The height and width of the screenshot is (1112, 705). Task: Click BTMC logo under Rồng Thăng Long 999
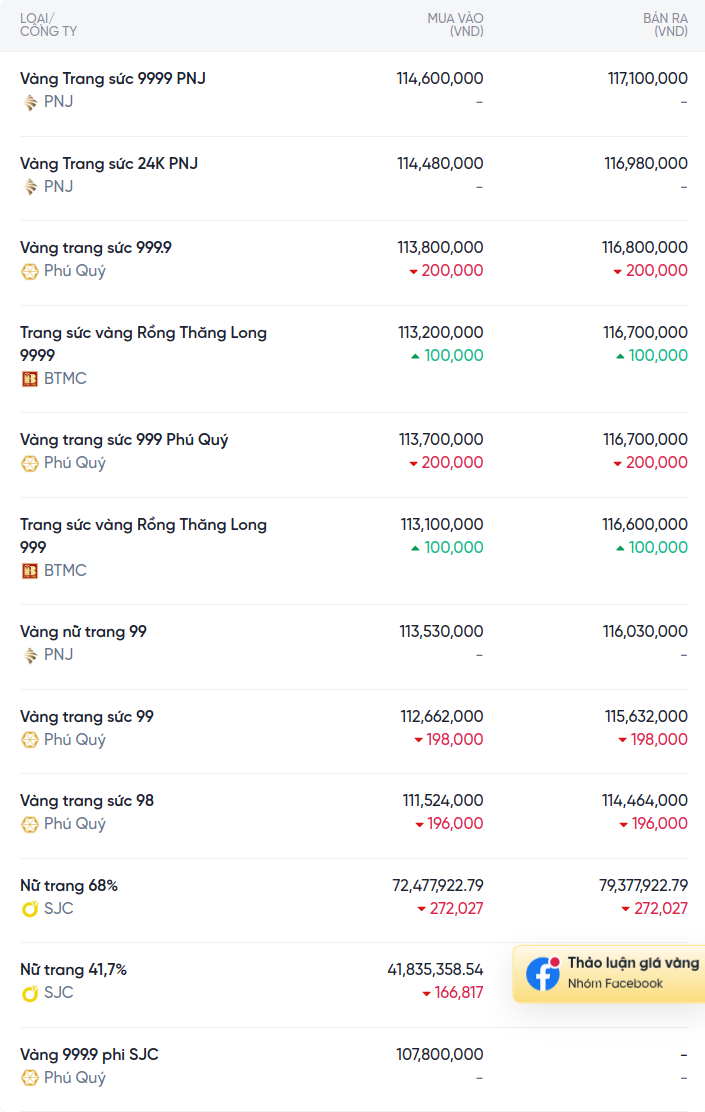(30, 571)
